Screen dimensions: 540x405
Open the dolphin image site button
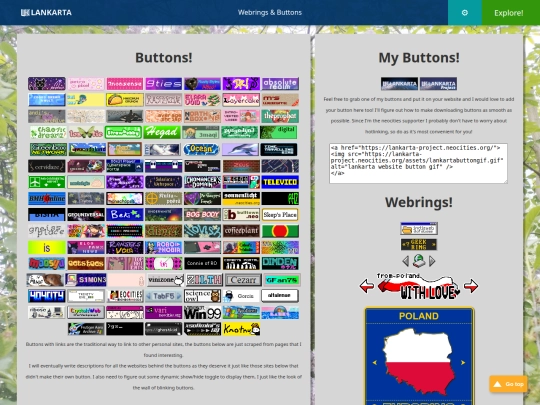pos(240,149)
